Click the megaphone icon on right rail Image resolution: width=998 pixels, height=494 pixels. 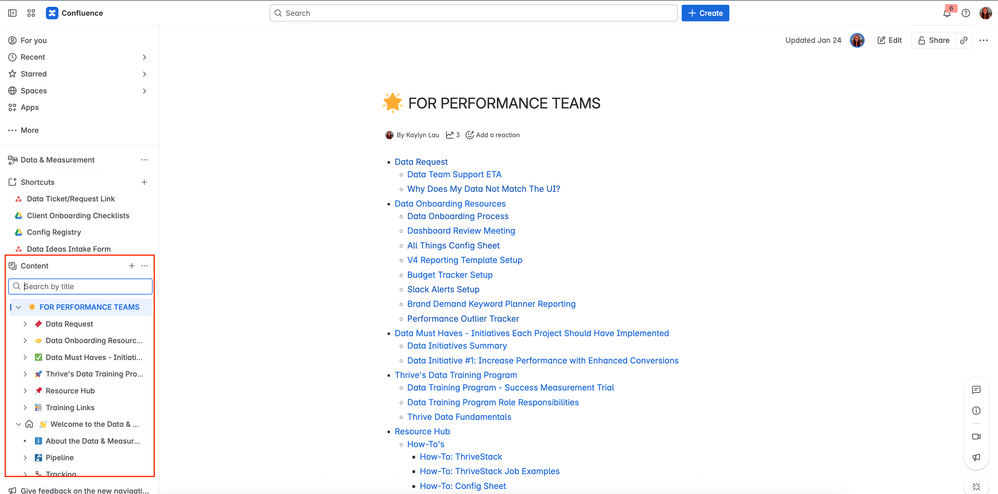click(976, 458)
